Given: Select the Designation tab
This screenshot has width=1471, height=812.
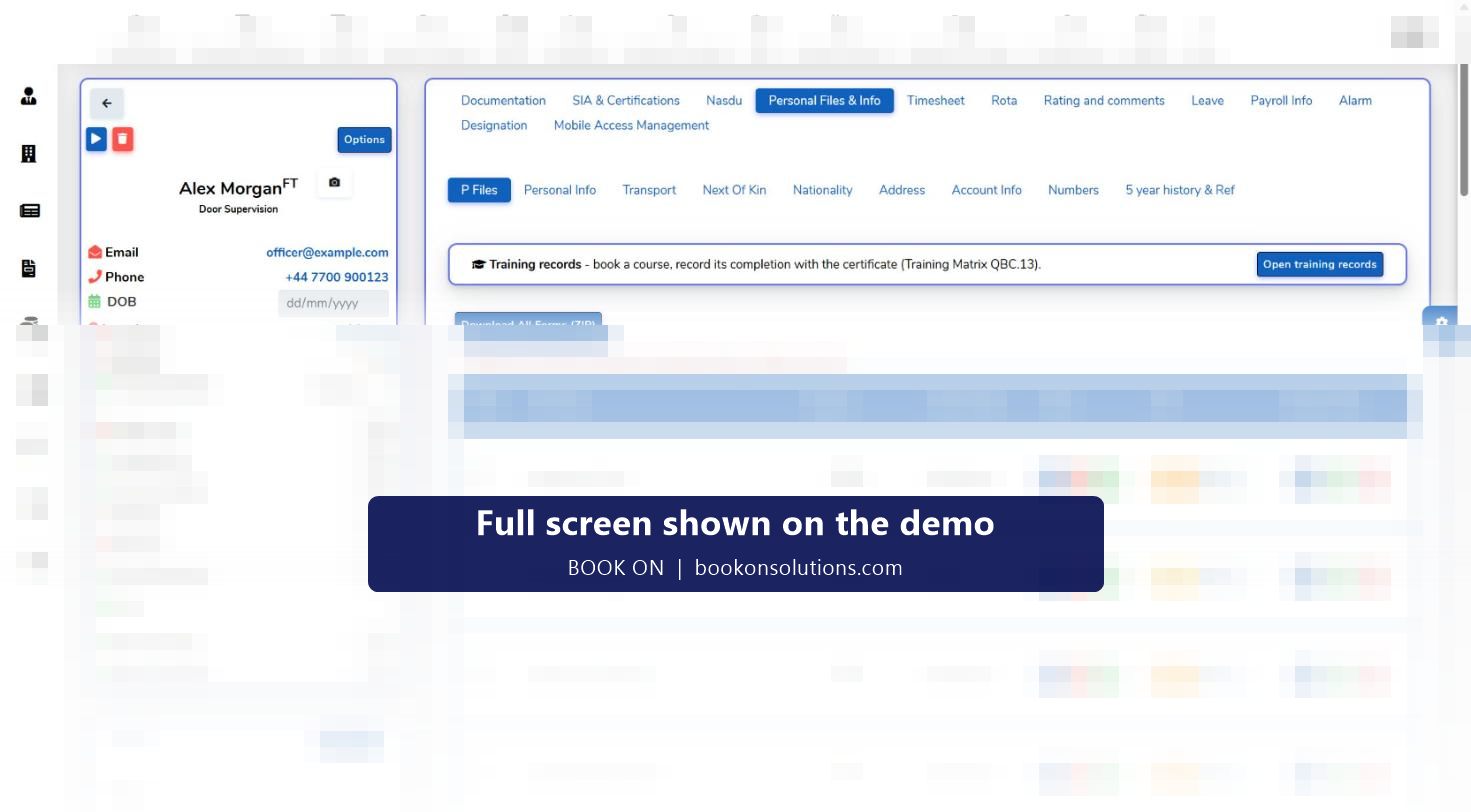Looking at the screenshot, I should coord(494,125).
